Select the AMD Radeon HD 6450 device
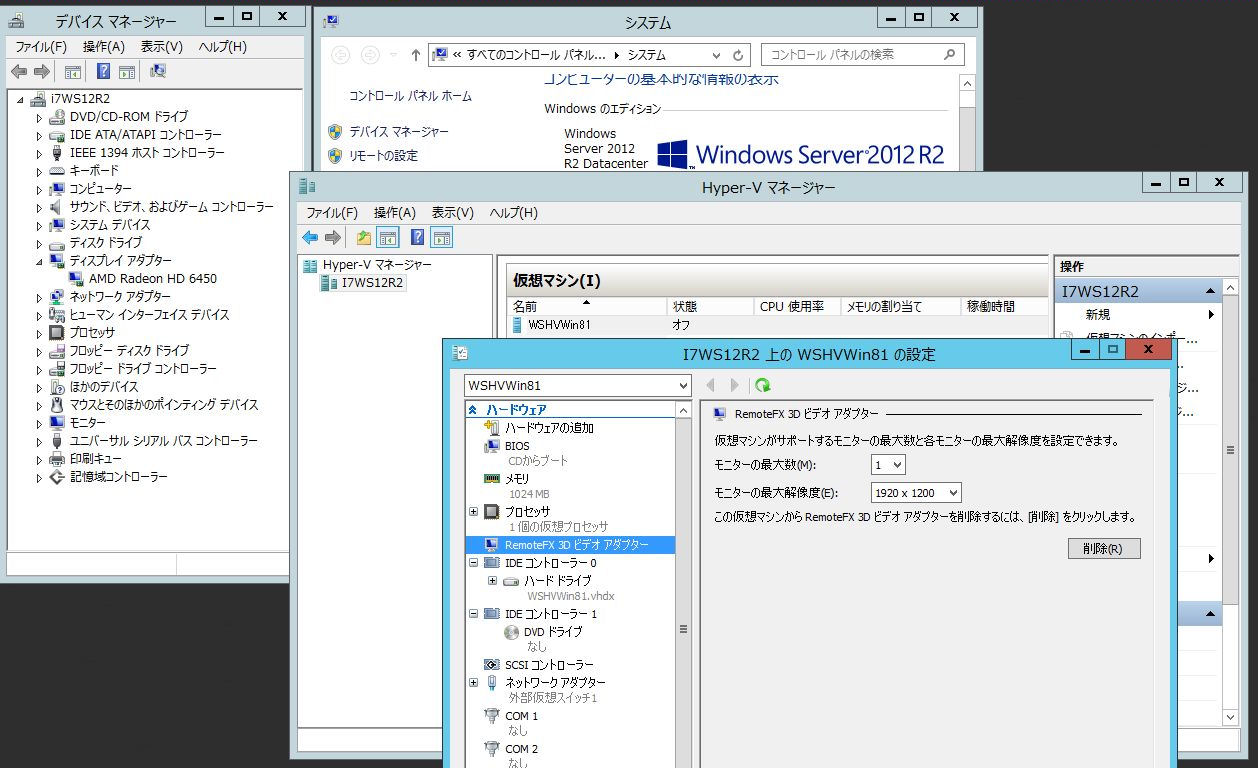 [x=152, y=279]
